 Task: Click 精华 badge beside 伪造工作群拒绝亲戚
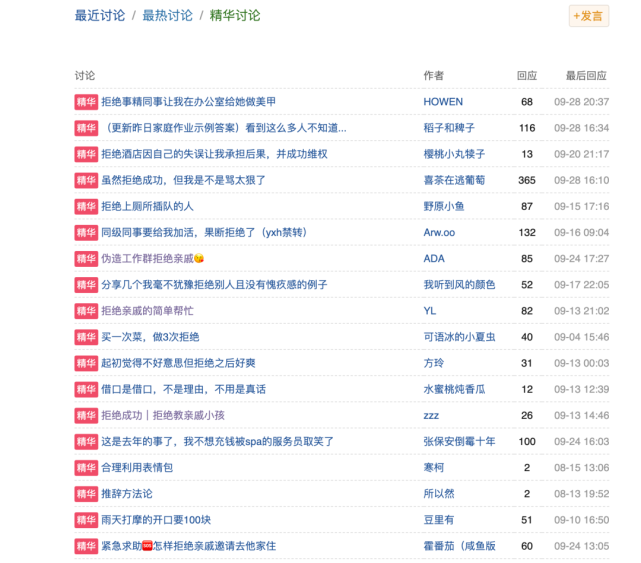point(86,259)
